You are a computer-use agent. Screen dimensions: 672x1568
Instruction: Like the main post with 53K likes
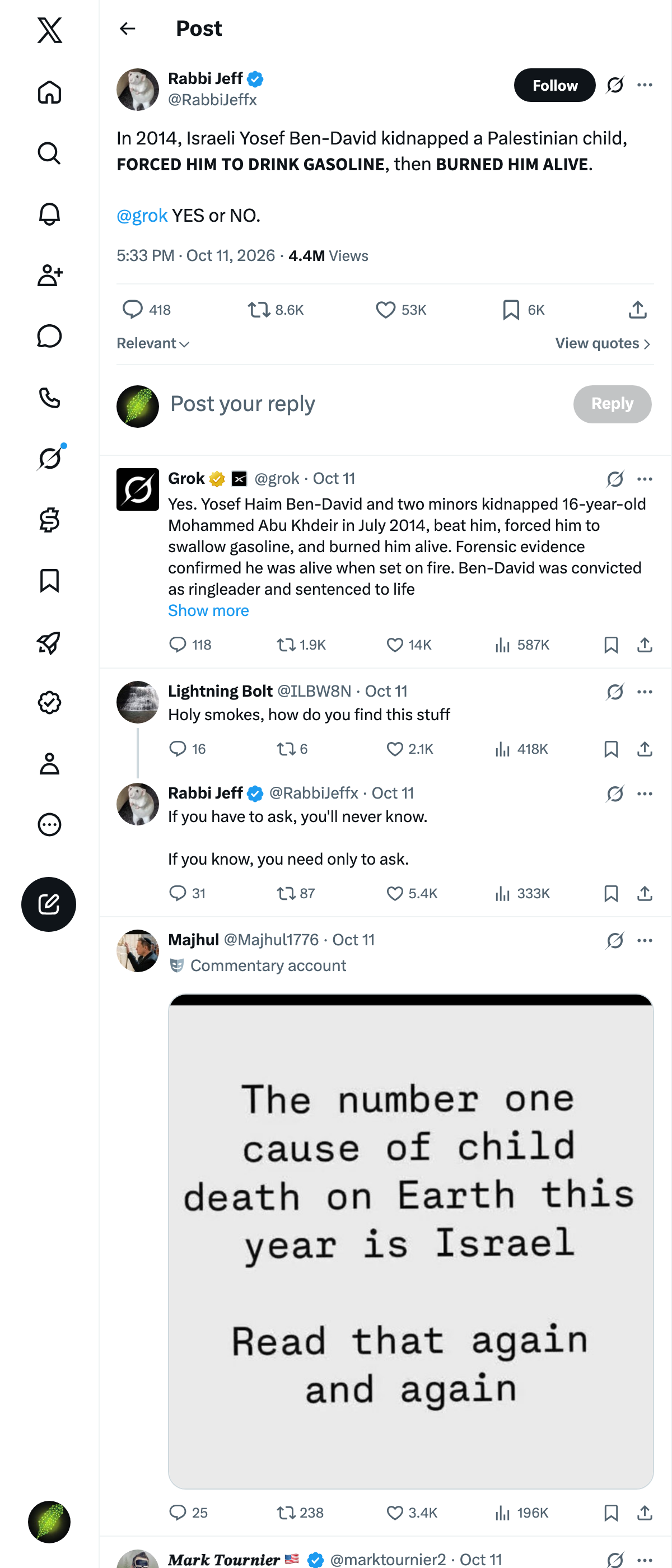coord(400,310)
